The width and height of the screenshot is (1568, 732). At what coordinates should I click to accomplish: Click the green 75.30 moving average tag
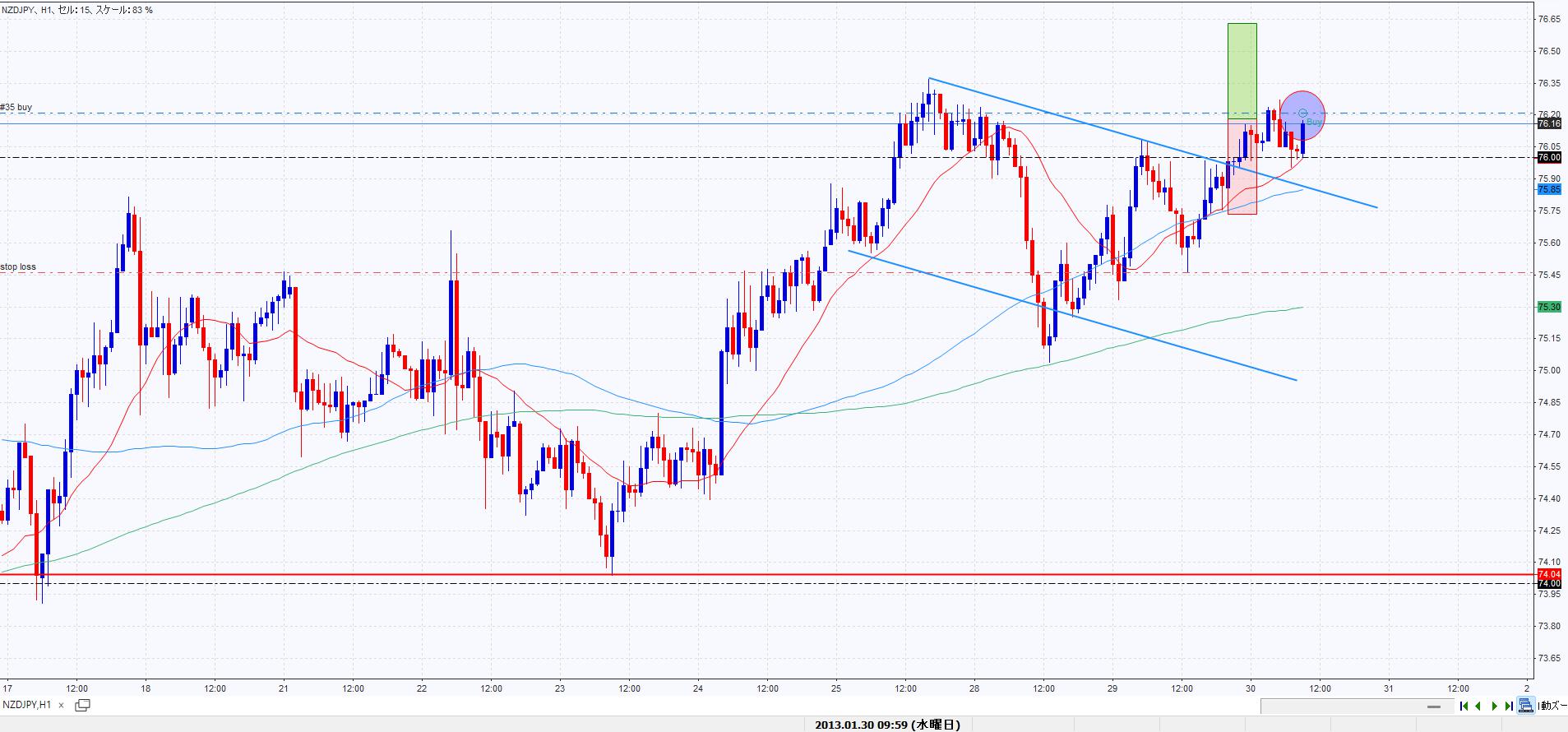coord(1548,307)
